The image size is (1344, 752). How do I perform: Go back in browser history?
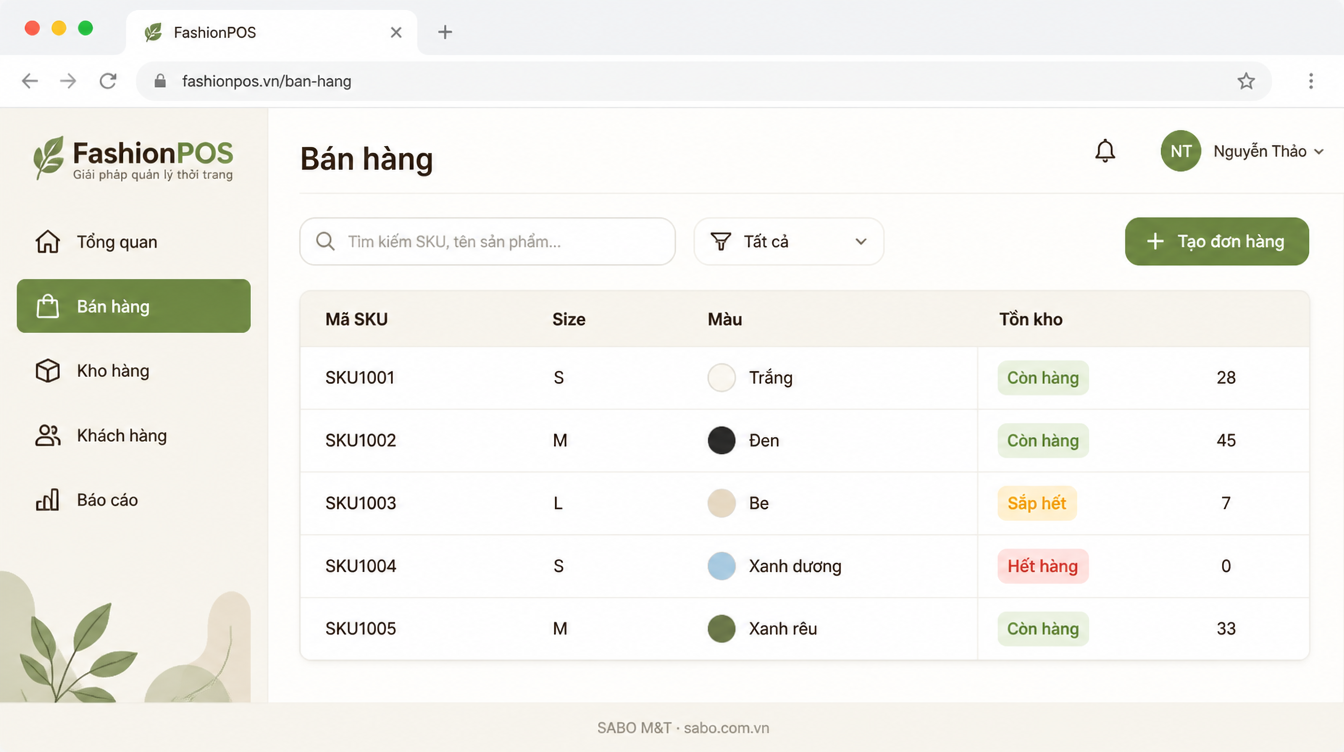[x=30, y=81]
